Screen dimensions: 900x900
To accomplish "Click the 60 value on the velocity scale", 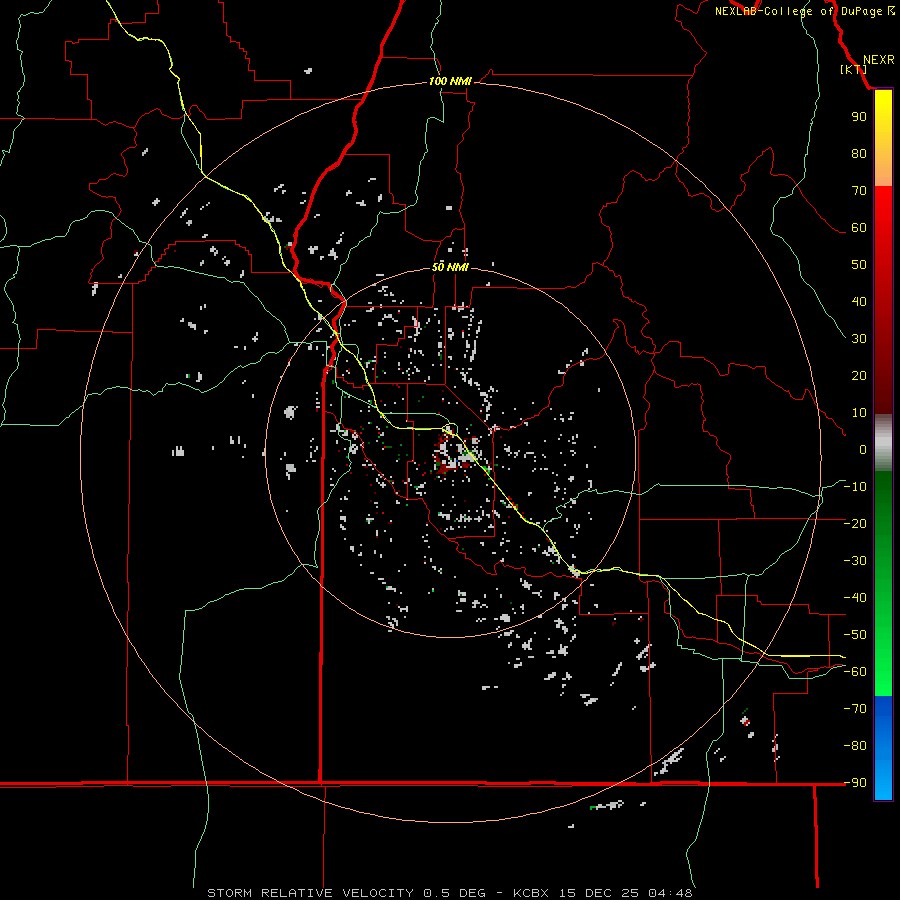I will tap(859, 227).
